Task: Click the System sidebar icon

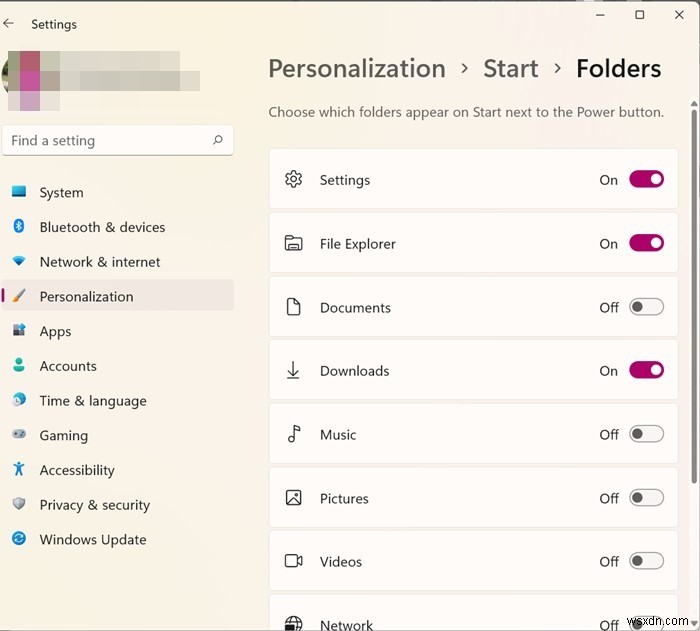Action: pos(19,192)
